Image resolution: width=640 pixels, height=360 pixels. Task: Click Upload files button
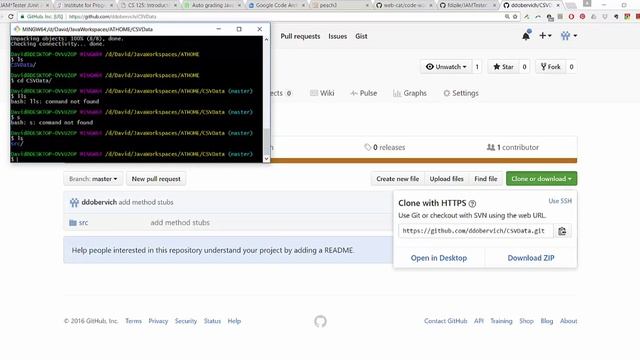[447, 179]
